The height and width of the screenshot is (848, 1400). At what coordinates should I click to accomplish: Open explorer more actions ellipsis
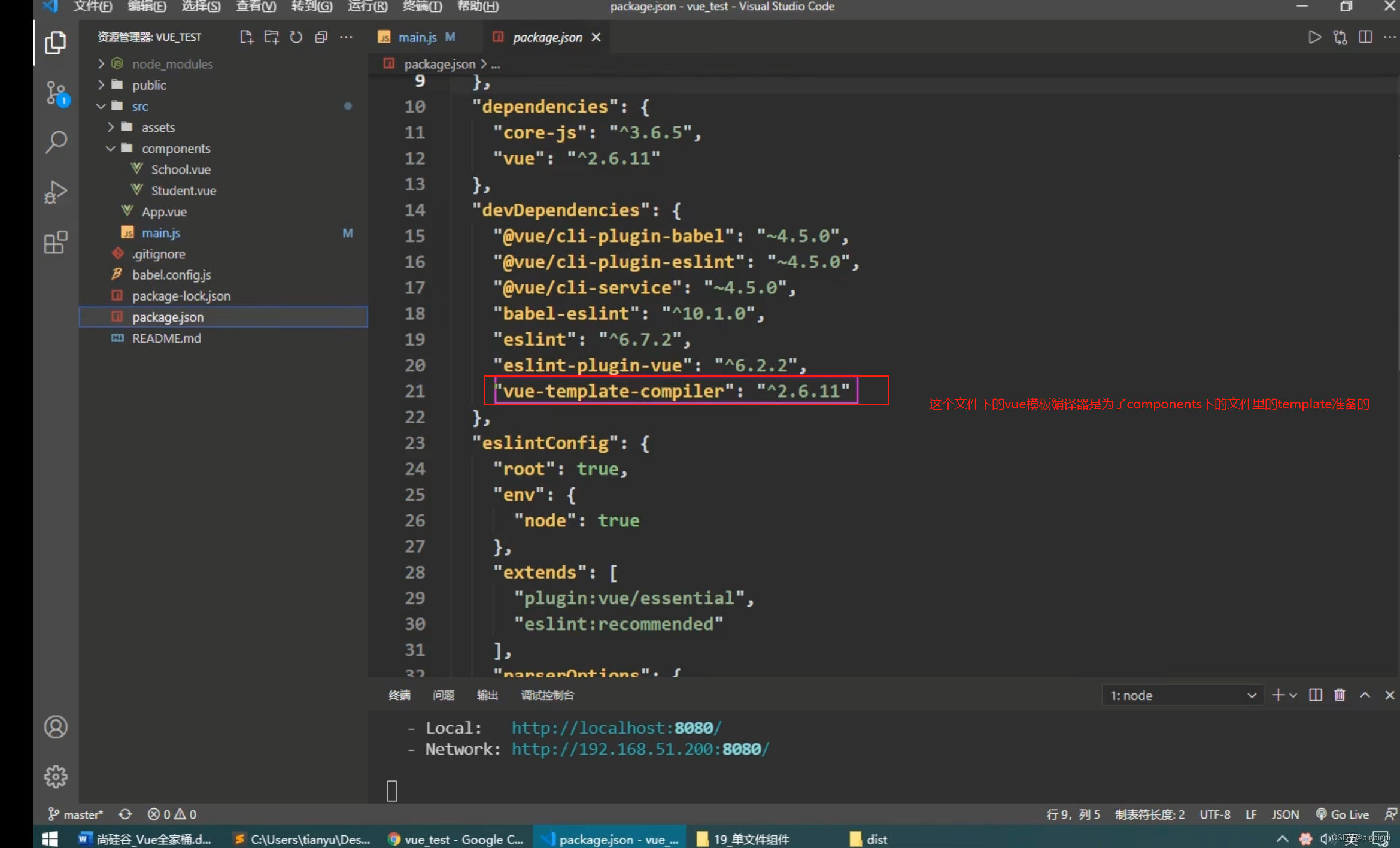tap(346, 37)
